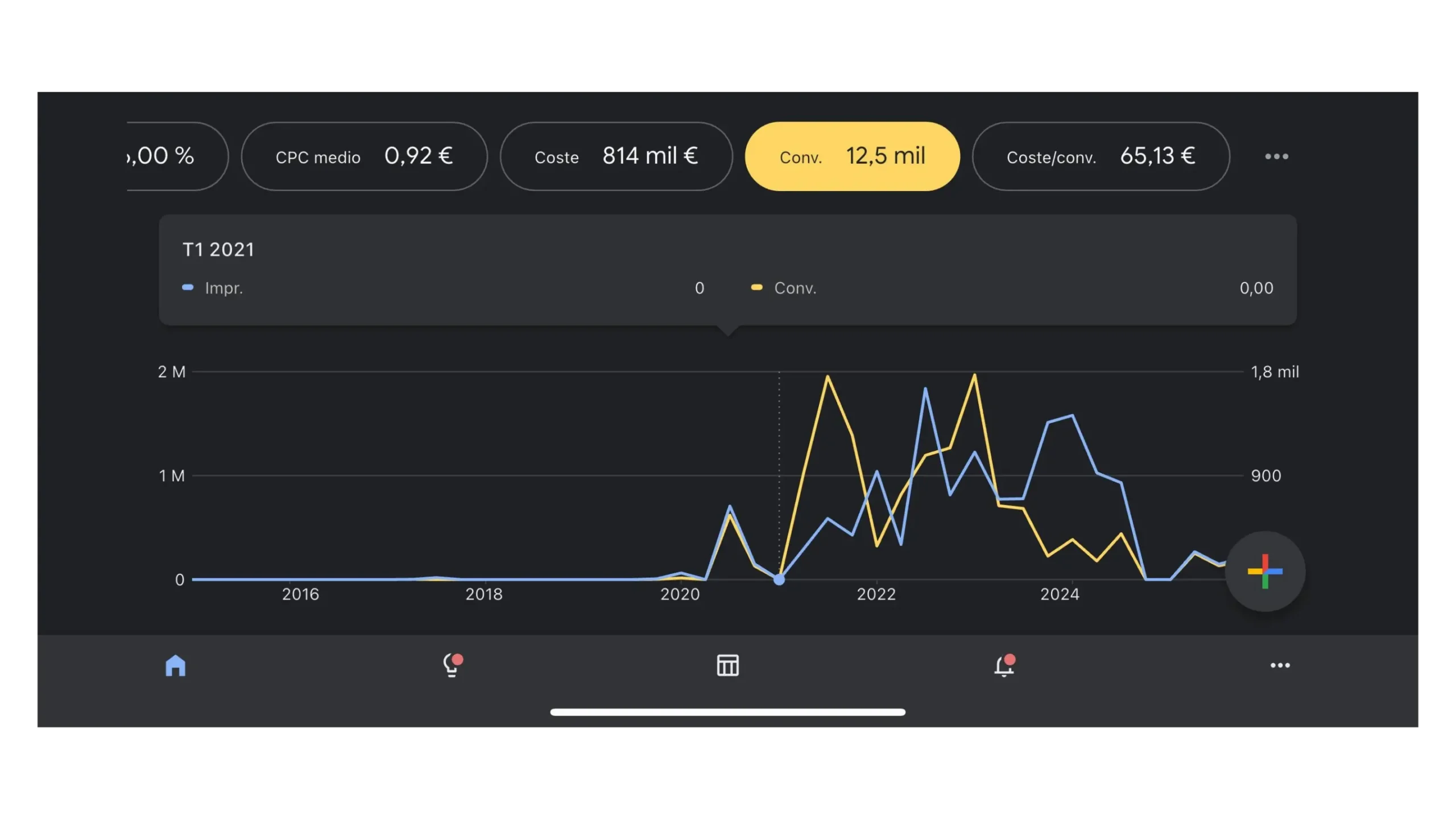The width and height of the screenshot is (1456, 819).
Task: Click the Conv. value 0,00 in tooltip
Action: click(x=1256, y=288)
